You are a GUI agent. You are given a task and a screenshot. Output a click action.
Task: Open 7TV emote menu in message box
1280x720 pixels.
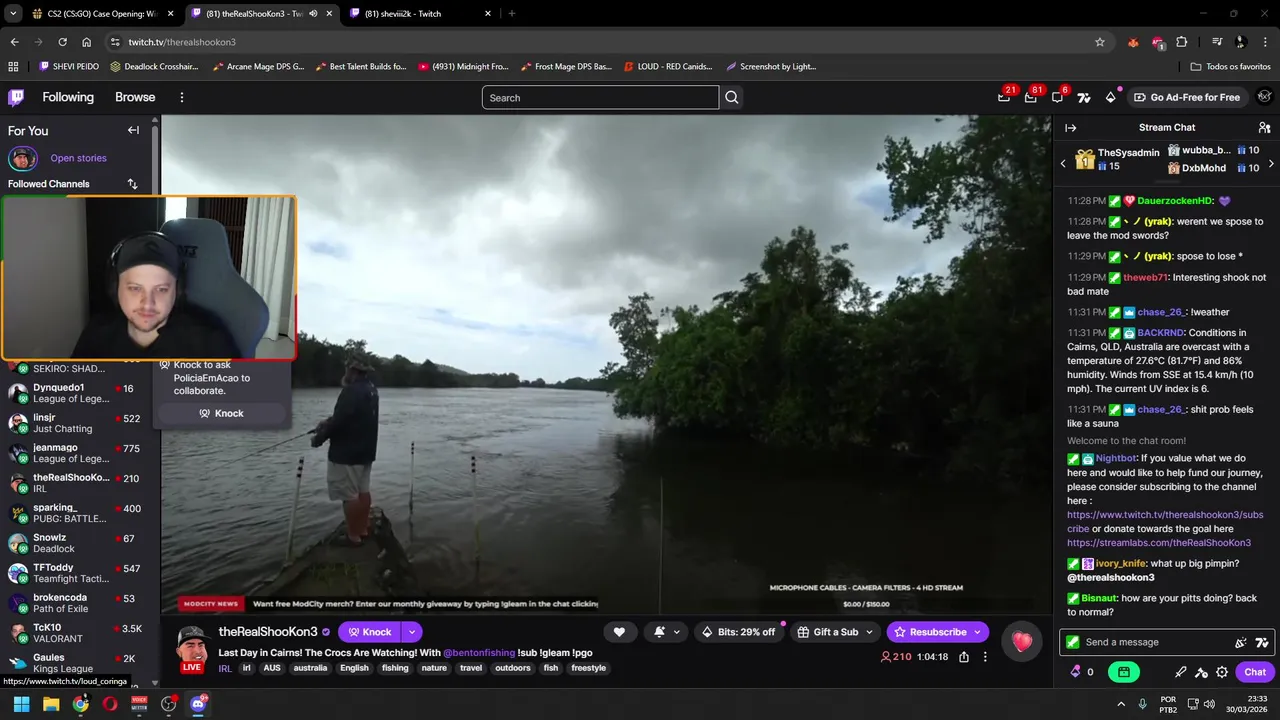click(1262, 642)
